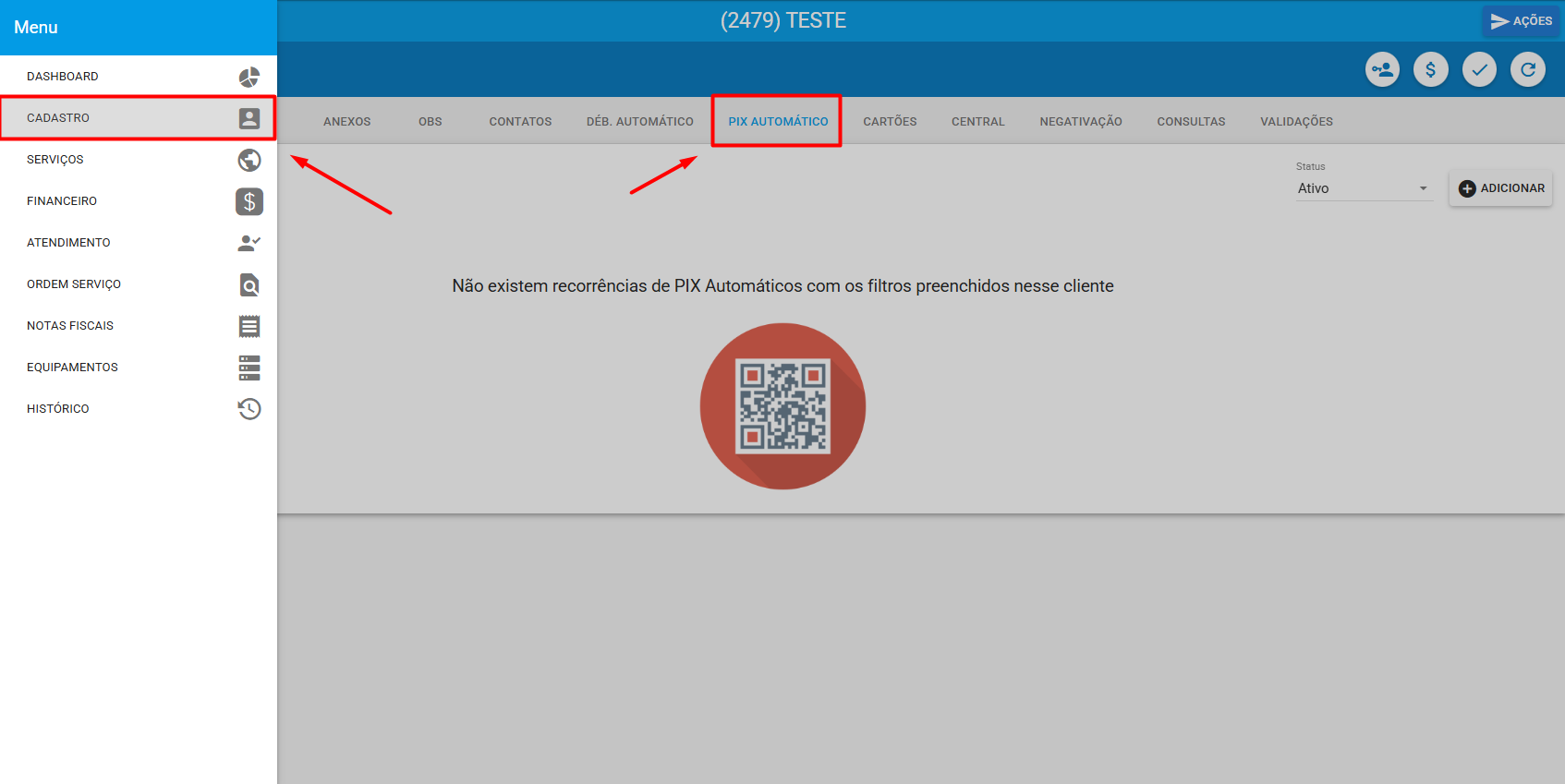1565x784 pixels.
Task: Select Dashboard in the side menu
Action: coord(139,77)
